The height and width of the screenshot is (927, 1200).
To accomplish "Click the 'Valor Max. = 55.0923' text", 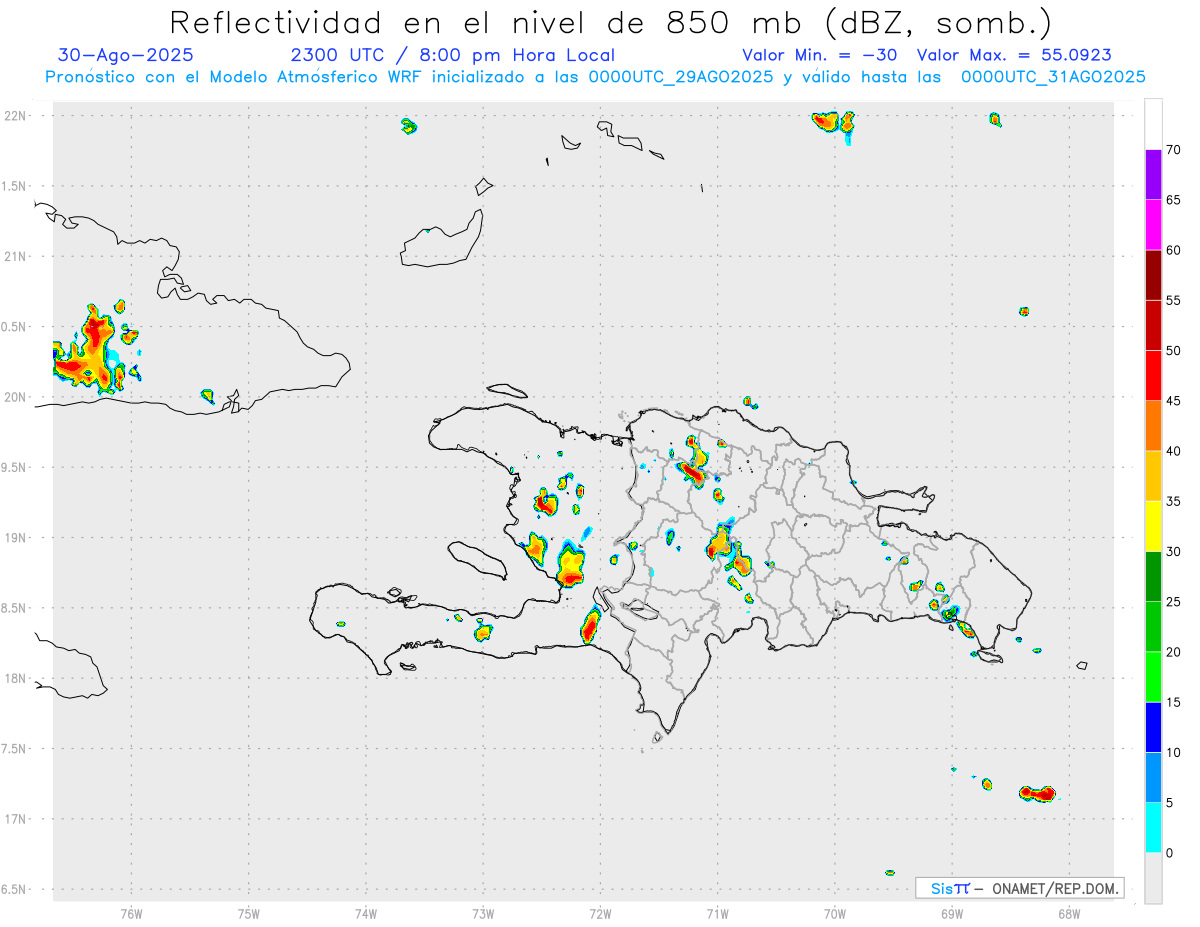I will coord(1014,55).
